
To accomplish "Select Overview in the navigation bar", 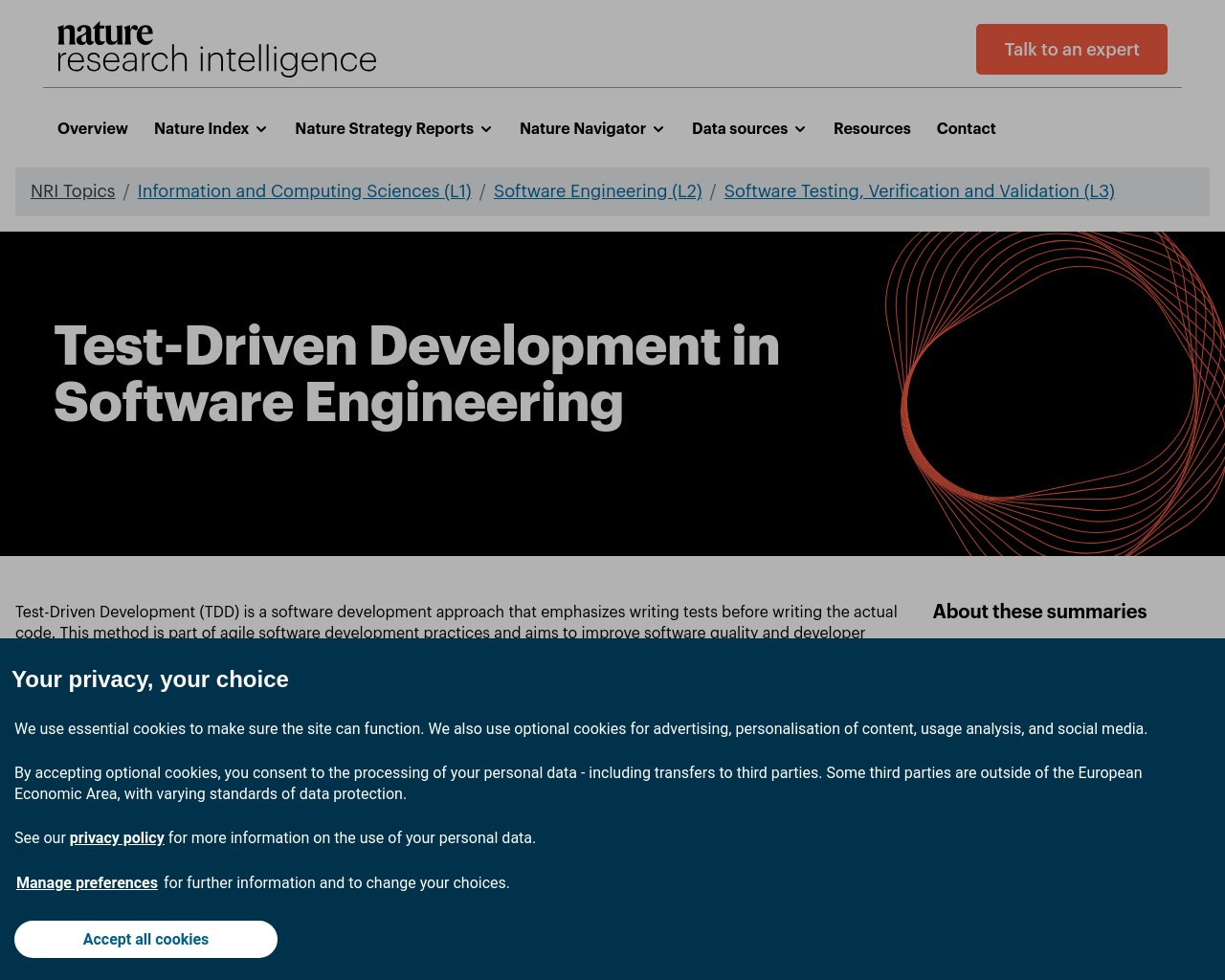I will (x=92, y=128).
